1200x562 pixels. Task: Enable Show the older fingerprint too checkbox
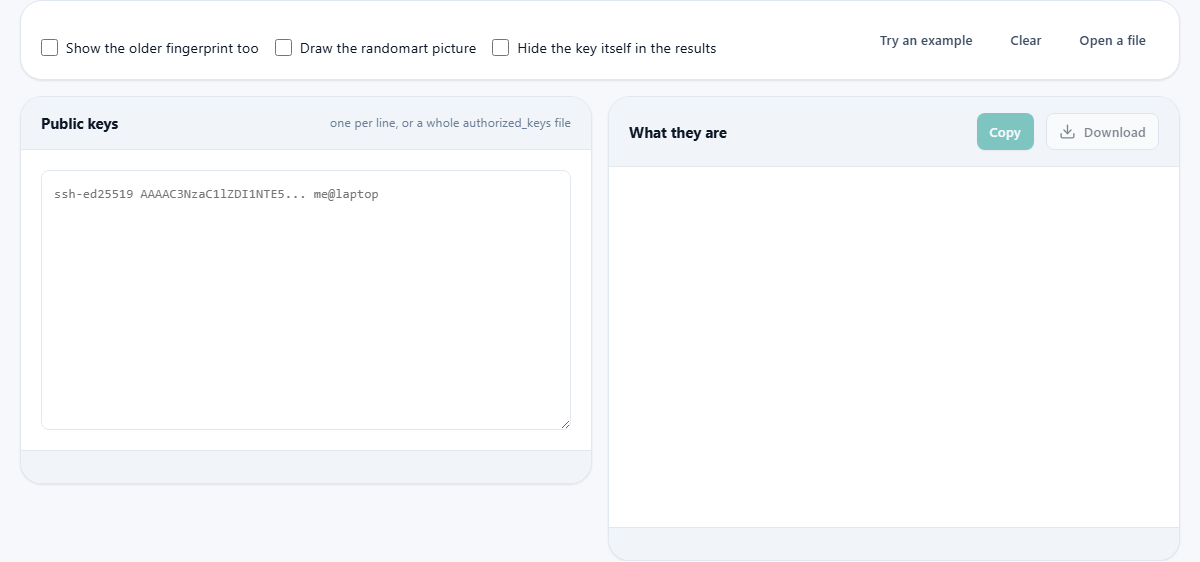click(49, 48)
